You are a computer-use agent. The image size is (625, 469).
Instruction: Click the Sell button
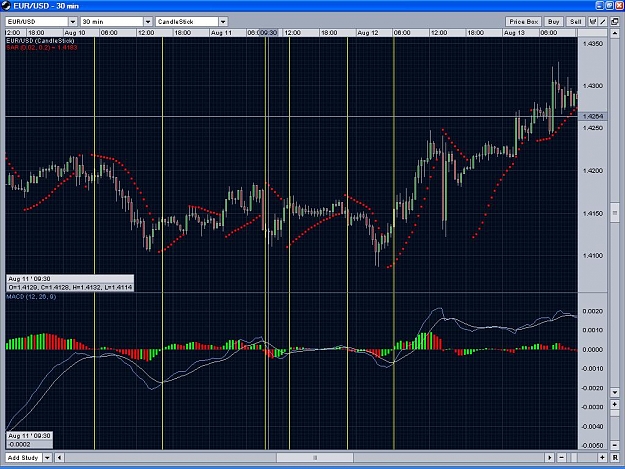click(x=575, y=22)
